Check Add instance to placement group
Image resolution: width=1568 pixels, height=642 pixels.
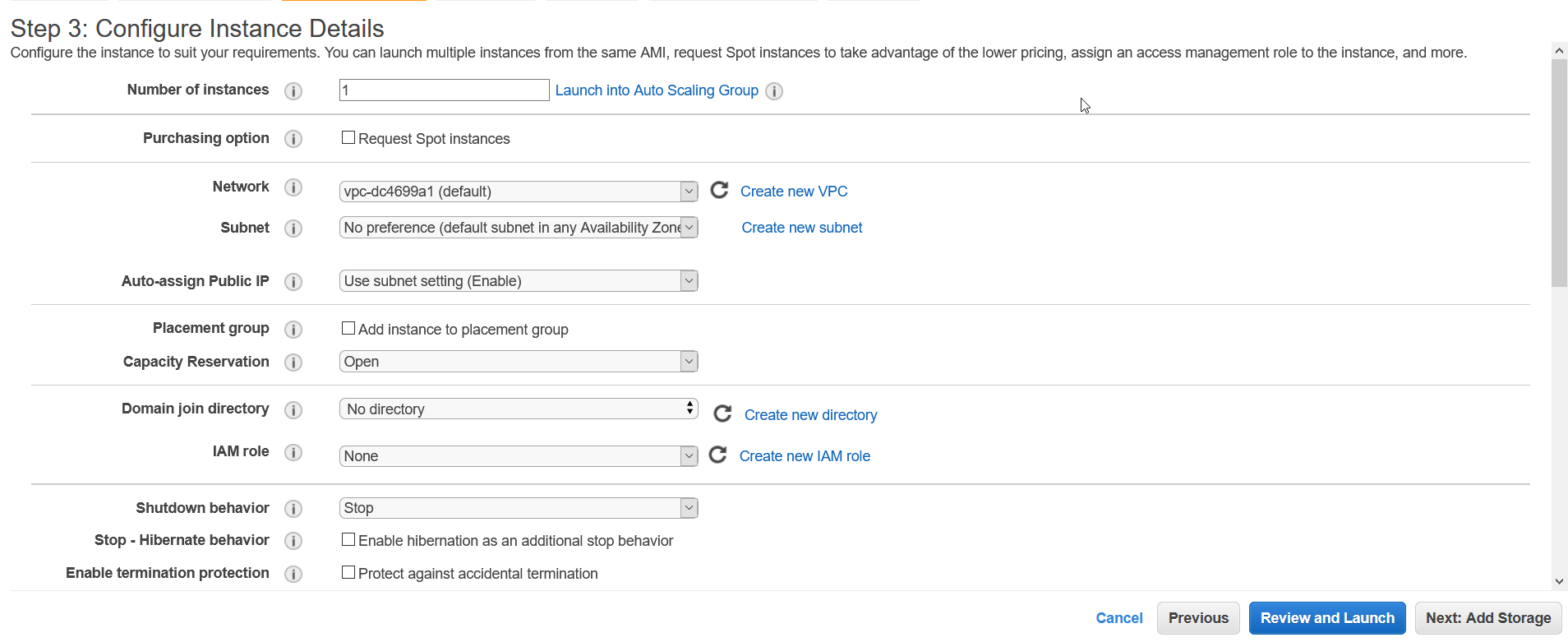click(348, 329)
